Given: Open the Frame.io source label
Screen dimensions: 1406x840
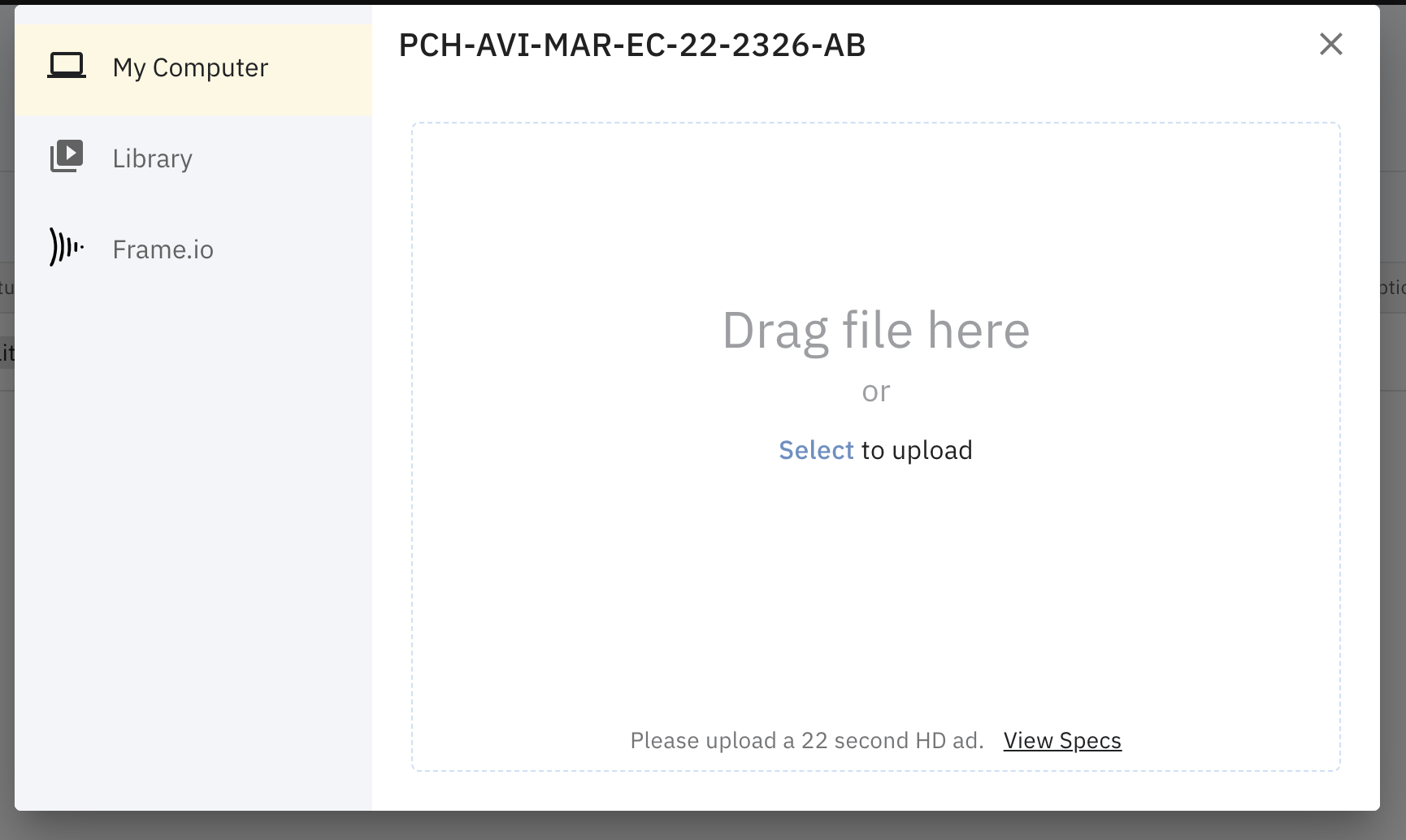Looking at the screenshot, I should [163, 249].
